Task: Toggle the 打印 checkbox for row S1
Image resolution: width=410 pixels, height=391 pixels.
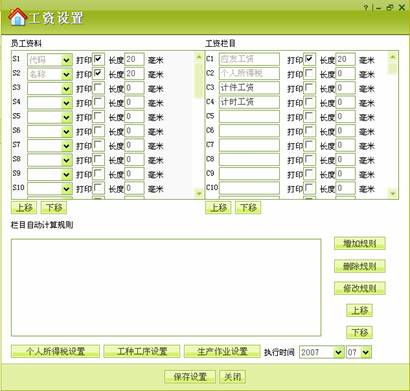Action: pyautogui.click(x=98, y=59)
